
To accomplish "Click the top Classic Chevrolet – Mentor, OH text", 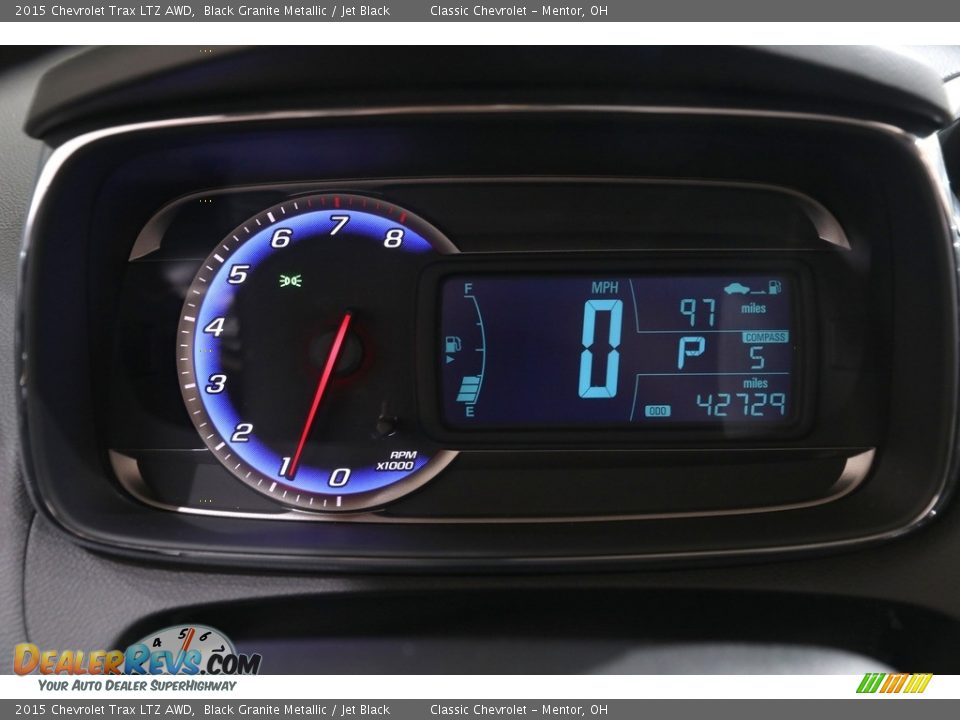I will (519, 10).
